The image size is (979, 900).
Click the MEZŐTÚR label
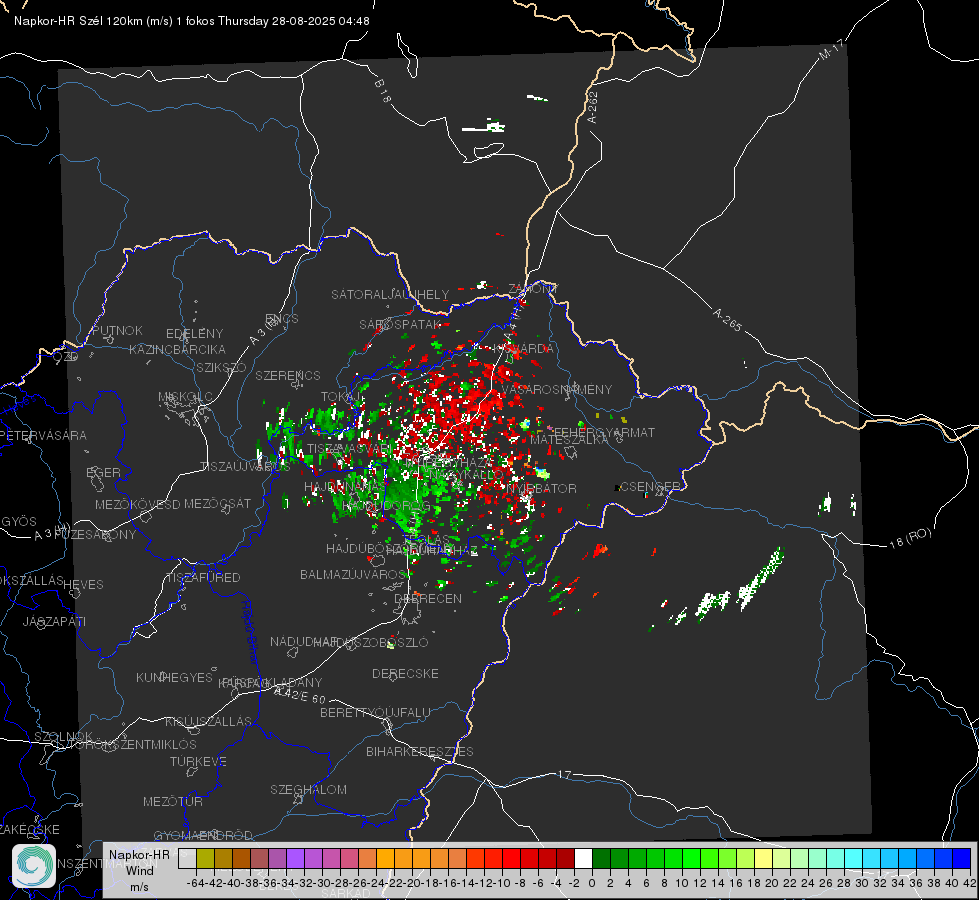[173, 801]
